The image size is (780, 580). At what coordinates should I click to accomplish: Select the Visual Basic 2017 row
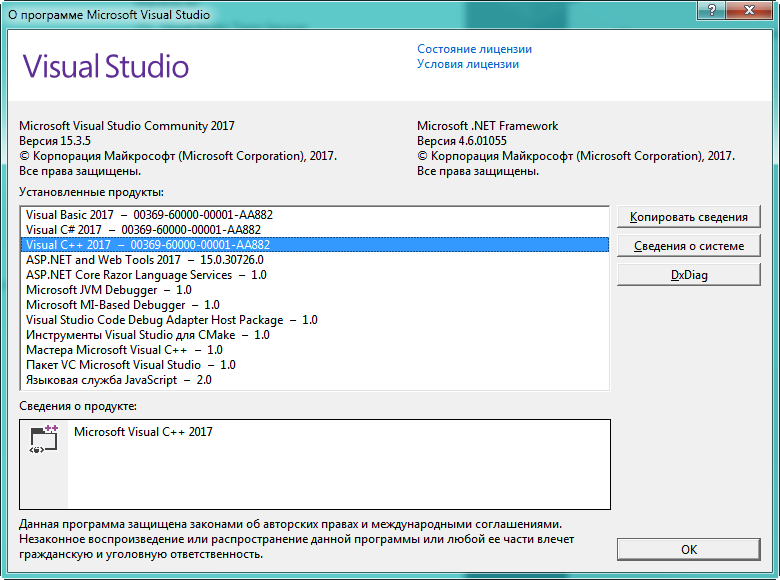click(314, 215)
